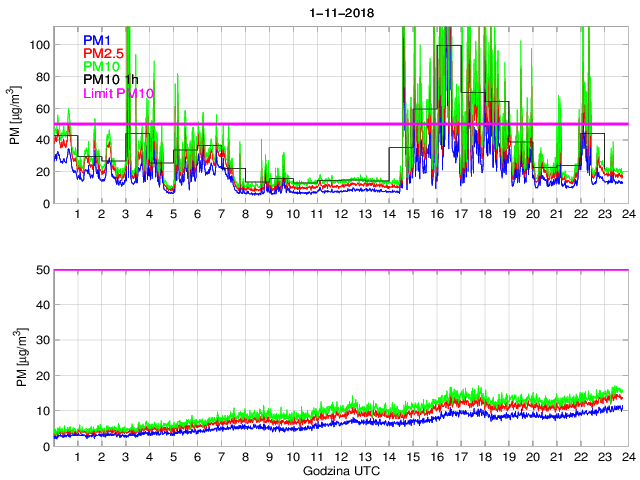Click the black PM10 1h legend entry
The image size is (640, 480).
(111, 80)
